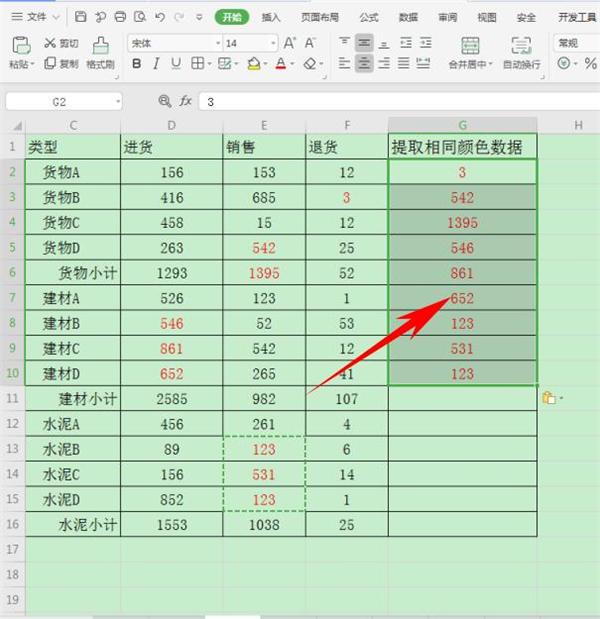Viewport: 600px width, 619px height.
Task: Apply red font color A
Action: pos(281,64)
